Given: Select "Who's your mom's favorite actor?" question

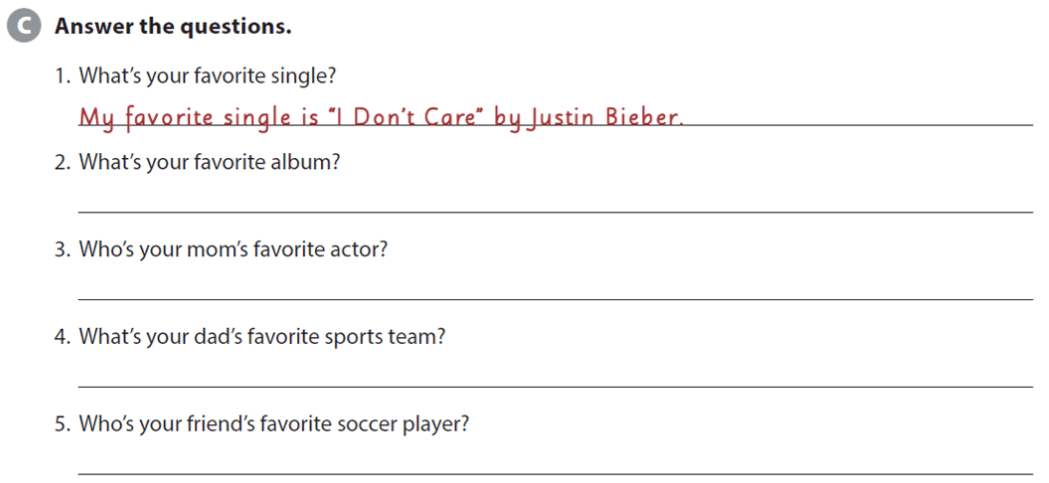Looking at the screenshot, I should coord(232,249).
